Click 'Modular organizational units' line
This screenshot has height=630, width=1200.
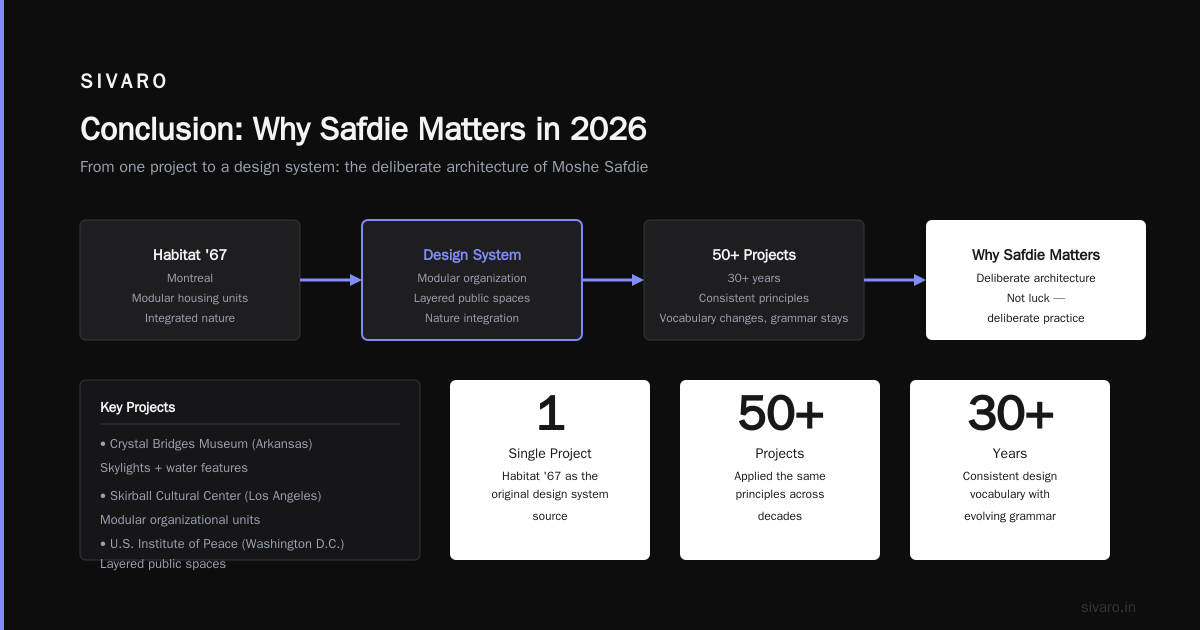[180, 519]
